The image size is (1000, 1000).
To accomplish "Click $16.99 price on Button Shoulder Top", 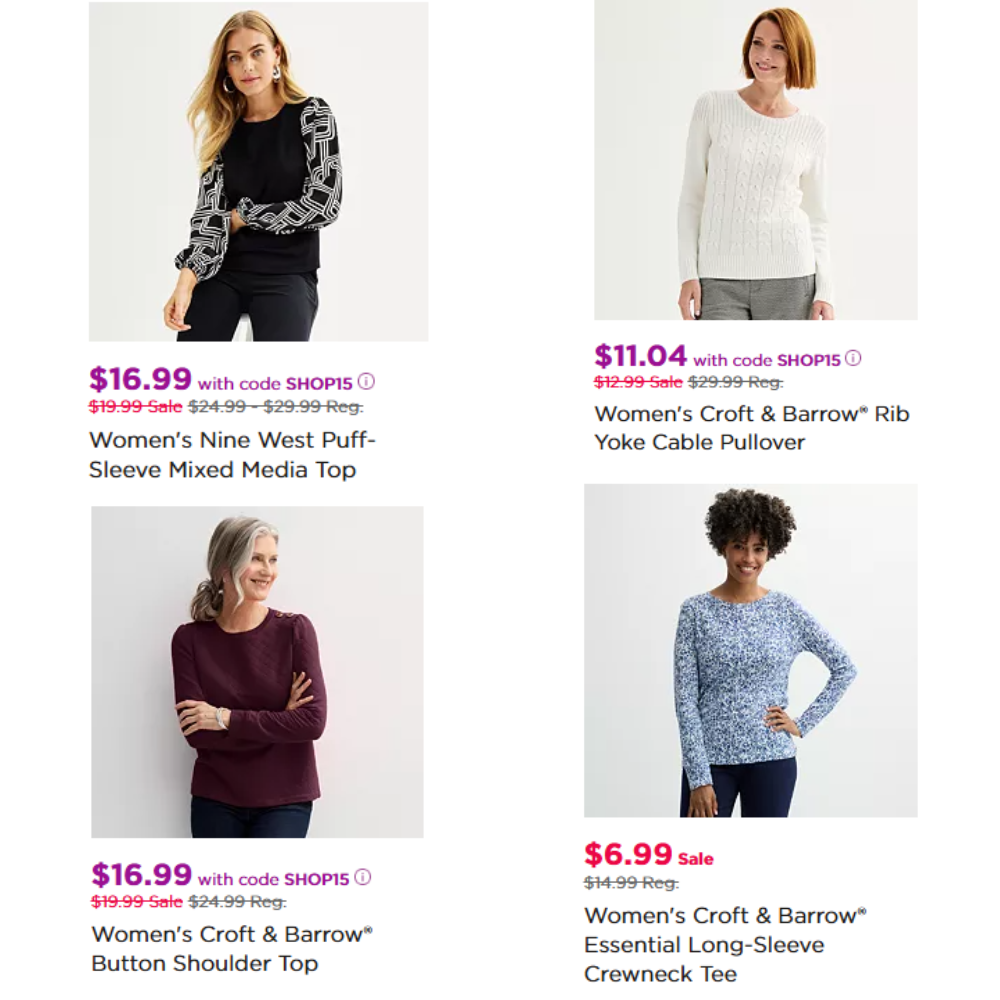I will click(142, 874).
